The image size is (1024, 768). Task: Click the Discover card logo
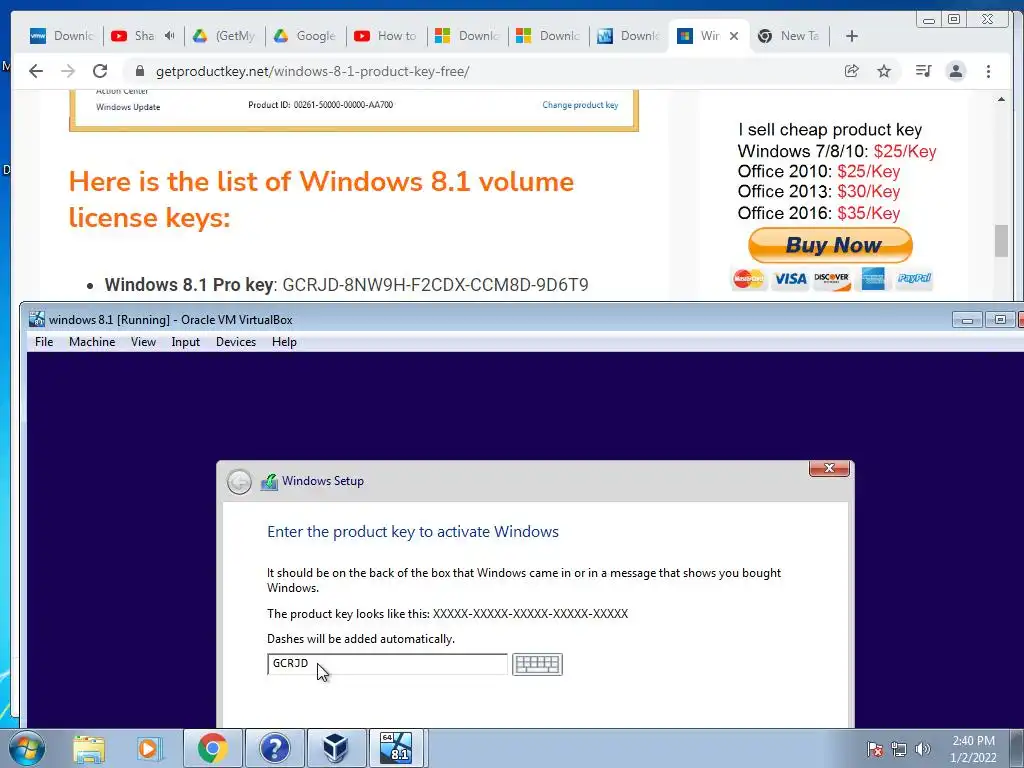tap(831, 279)
